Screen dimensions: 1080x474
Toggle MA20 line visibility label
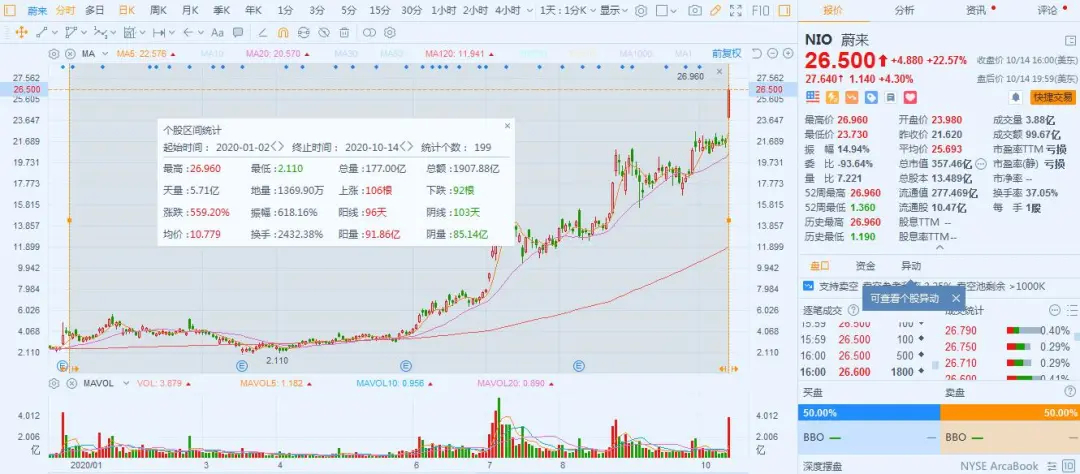tap(278, 54)
